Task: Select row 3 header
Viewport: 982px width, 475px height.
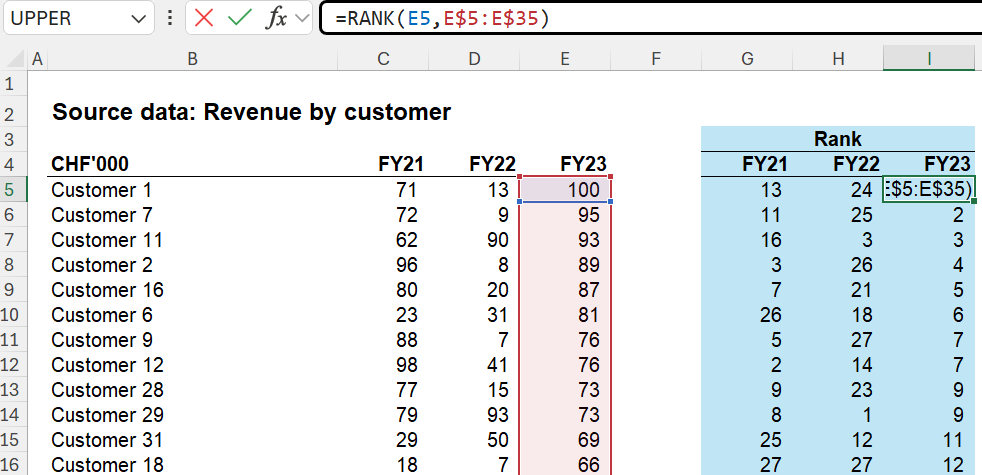Action: (x=14, y=138)
